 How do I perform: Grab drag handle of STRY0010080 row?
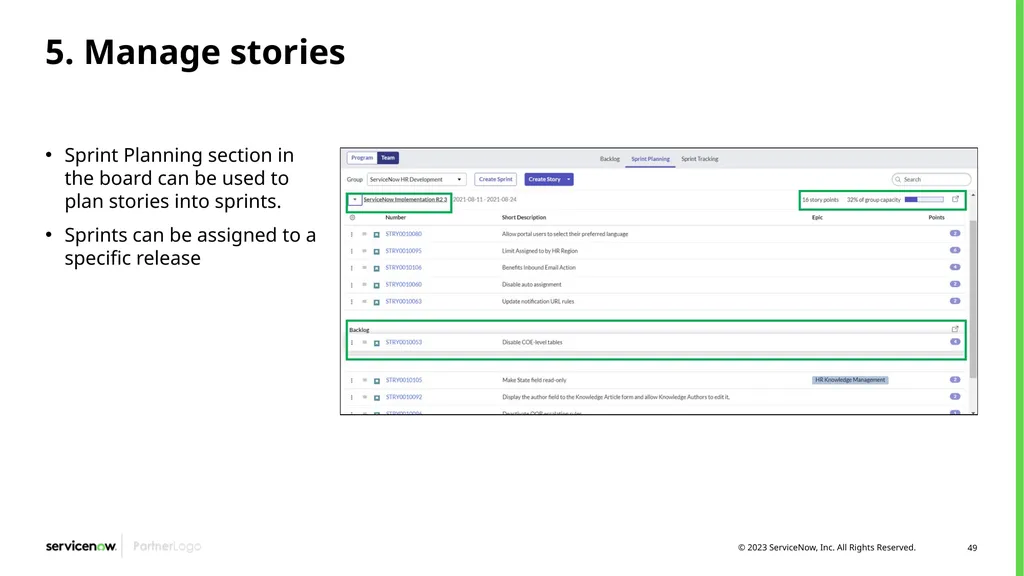click(x=364, y=234)
